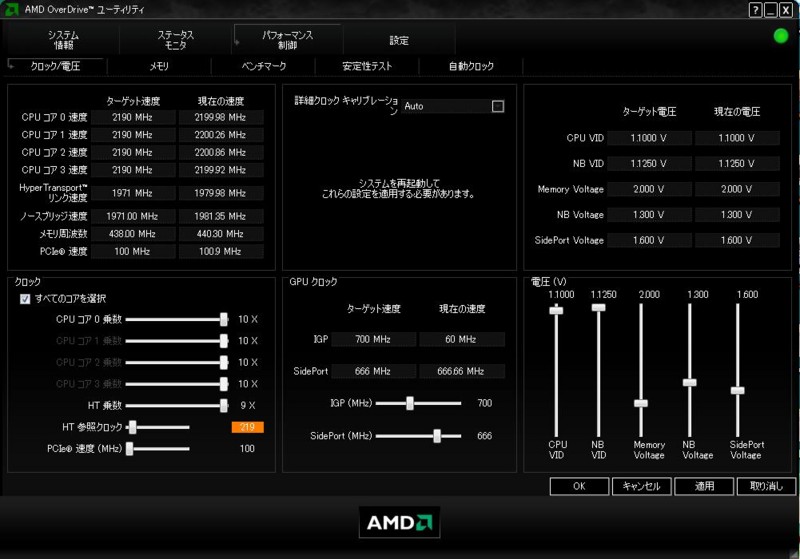Click the OK button
Screen dimensions: 800x559
tap(579, 486)
